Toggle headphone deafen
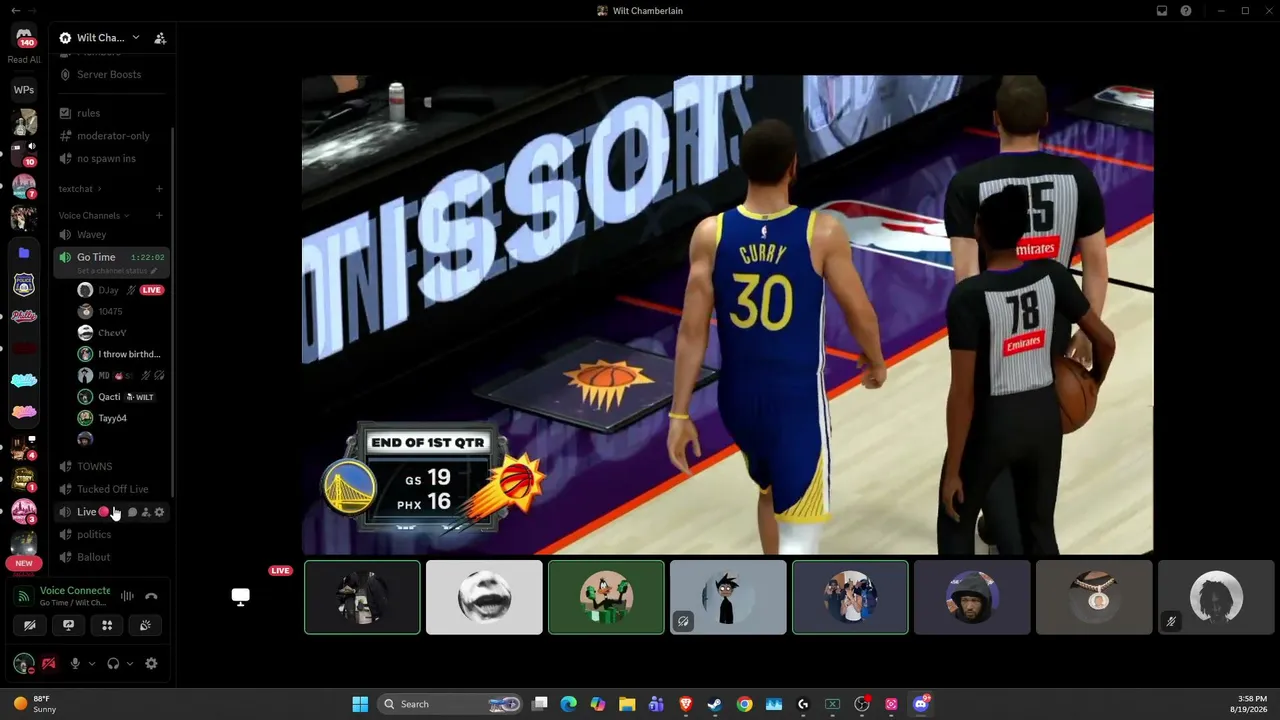The height and width of the screenshot is (720, 1280). pyautogui.click(x=113, y=663)
